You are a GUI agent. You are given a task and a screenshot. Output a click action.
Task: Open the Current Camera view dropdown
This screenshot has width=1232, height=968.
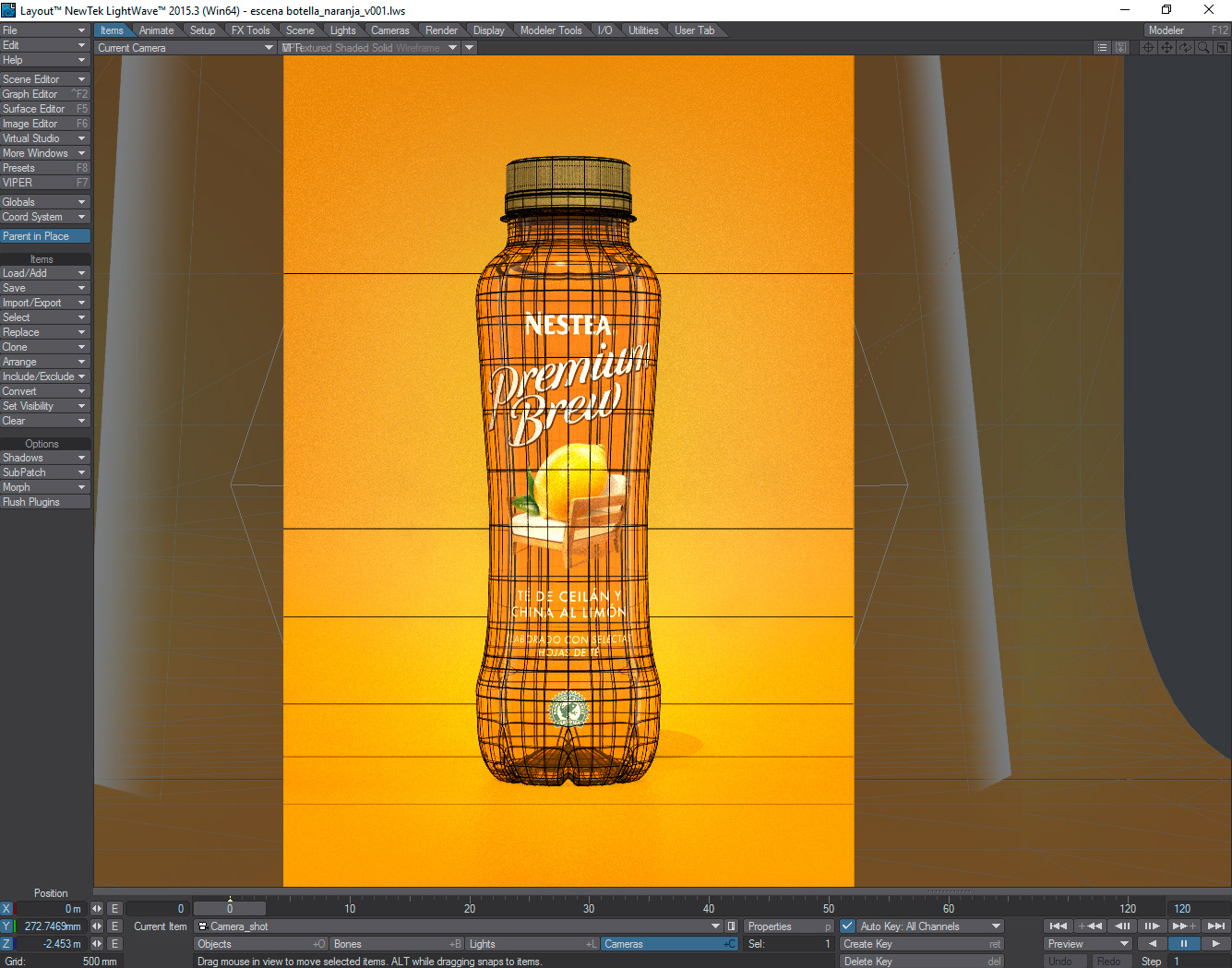(x=185, y=48)
